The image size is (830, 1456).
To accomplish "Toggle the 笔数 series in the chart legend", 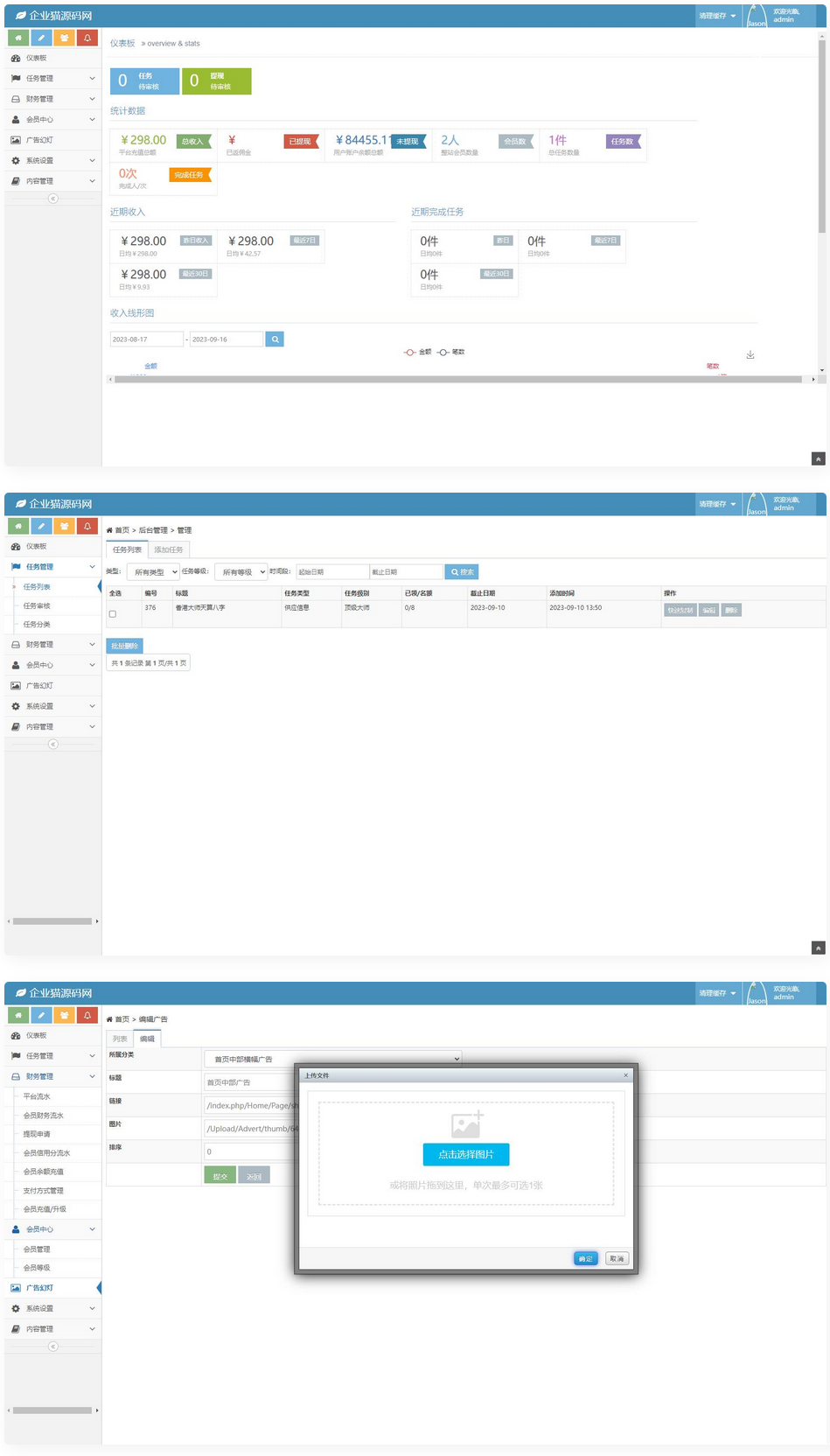I will tap(450, 352).
